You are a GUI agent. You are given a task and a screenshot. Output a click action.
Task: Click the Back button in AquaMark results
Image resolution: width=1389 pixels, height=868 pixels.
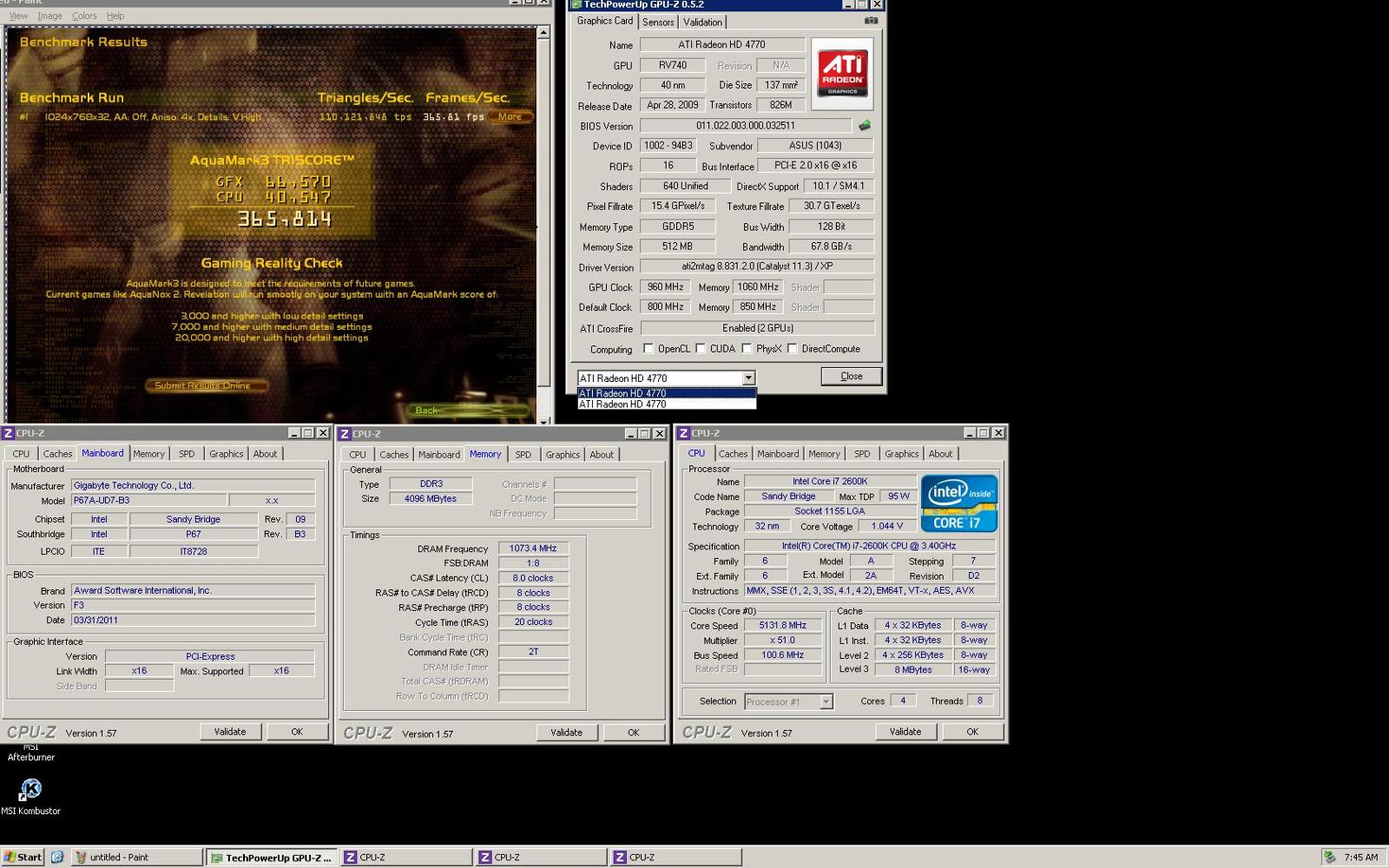(469, 410)
